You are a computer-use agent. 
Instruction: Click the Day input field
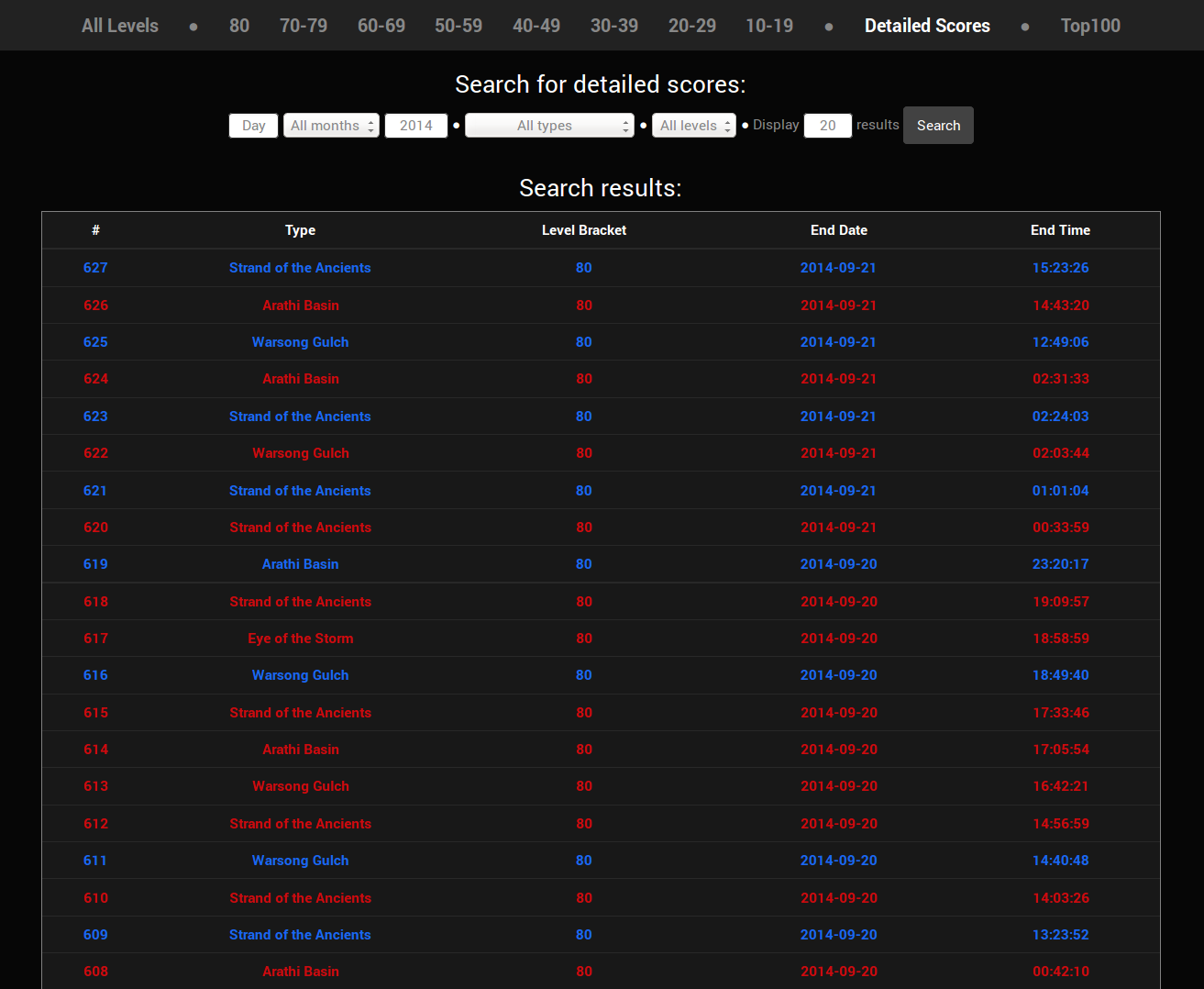pos(253,126)
